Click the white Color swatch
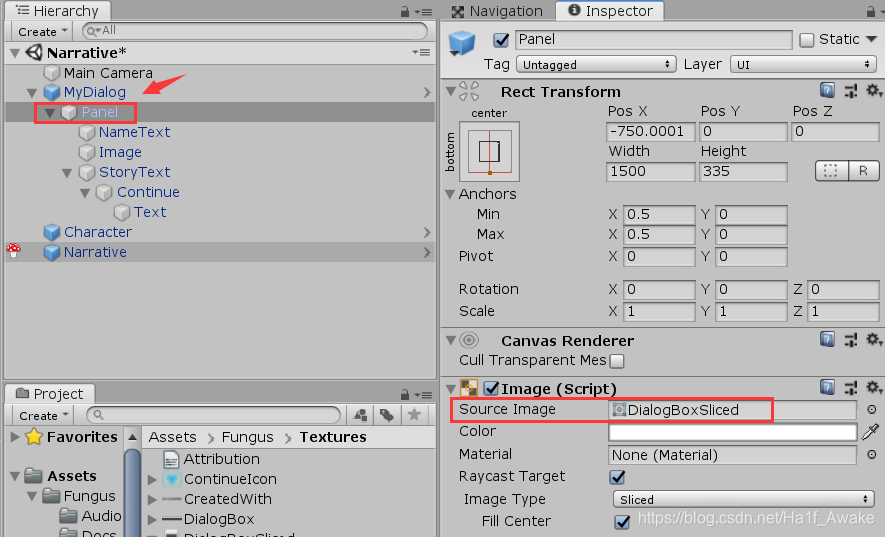Viewport: 885px width, 537px height. [733, 432]
